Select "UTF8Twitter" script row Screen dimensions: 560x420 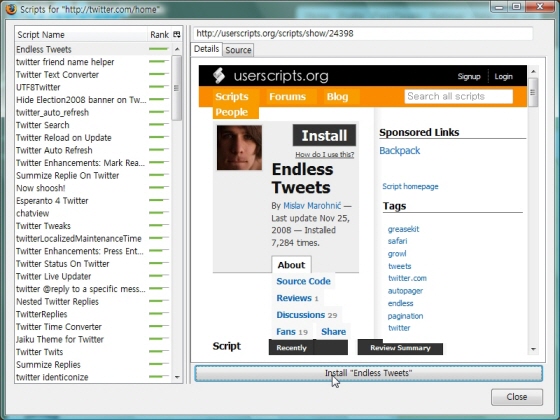point(93,87)
